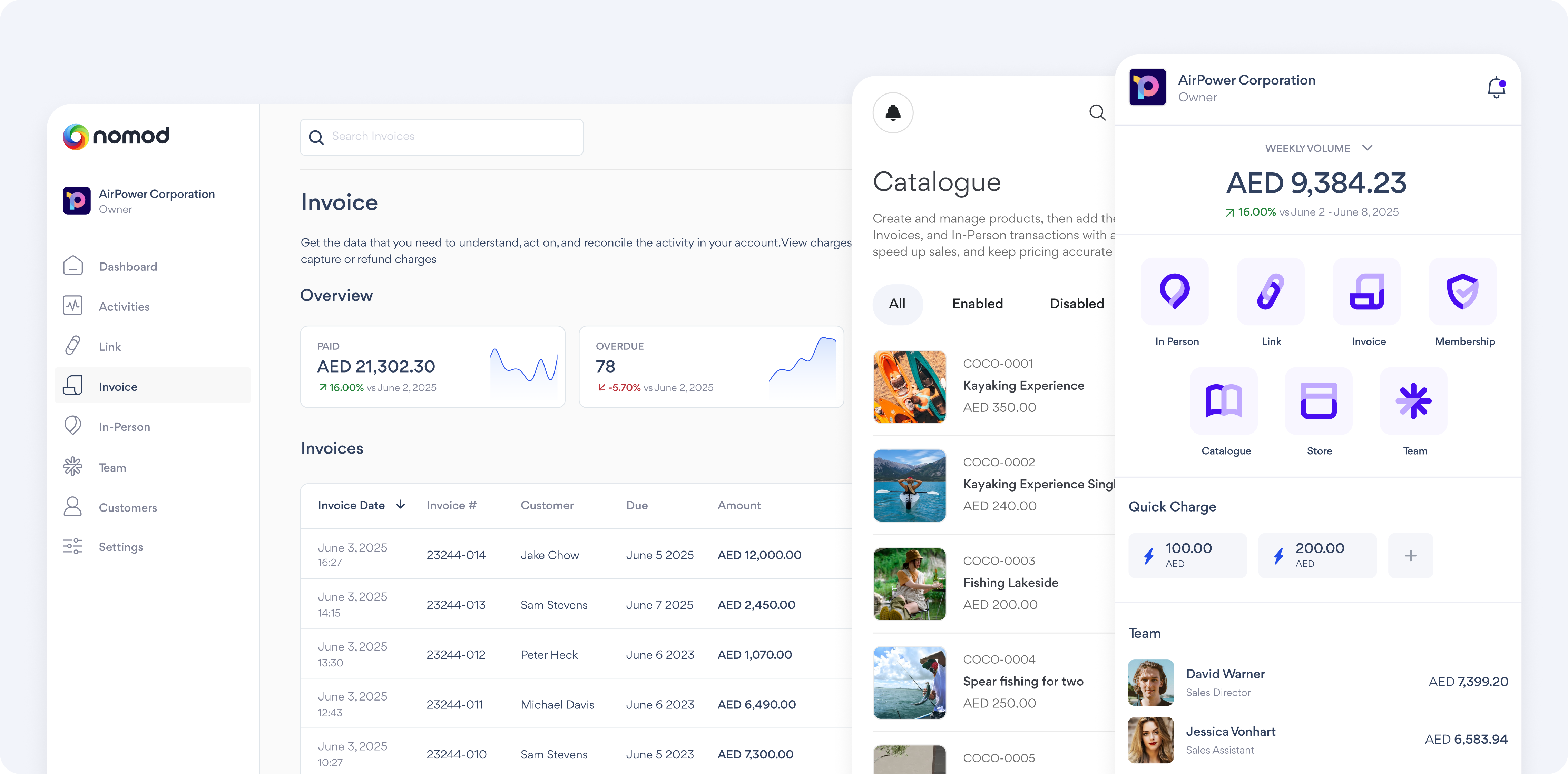1568x774 pixels.
Task: Click David Warner's AED 7,399.20 amount
Action: (1468, 682)
